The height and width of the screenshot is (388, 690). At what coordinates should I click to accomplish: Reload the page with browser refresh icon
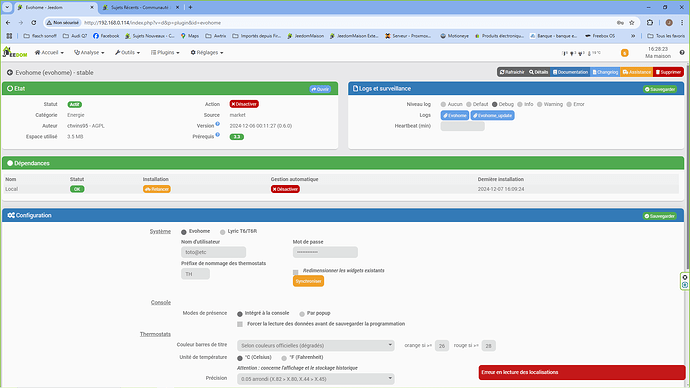pyautogui.click(x=33, y=22)
